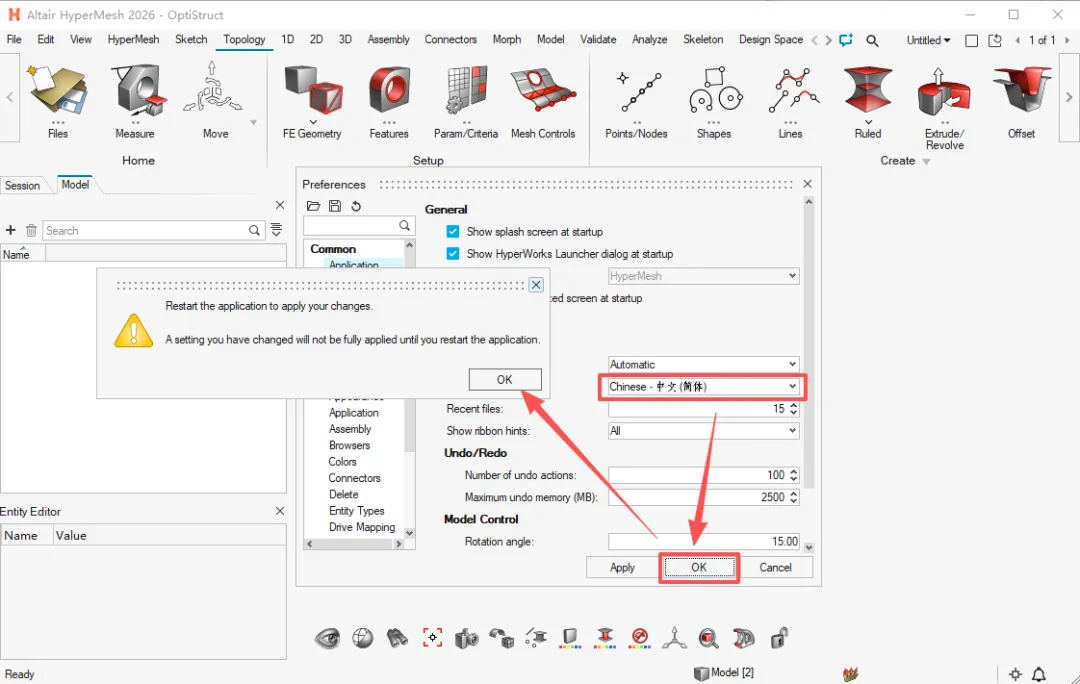Open the Untitled page dropdown
The height and width of the screenshot is (684, 1080).
pos(928,41)
